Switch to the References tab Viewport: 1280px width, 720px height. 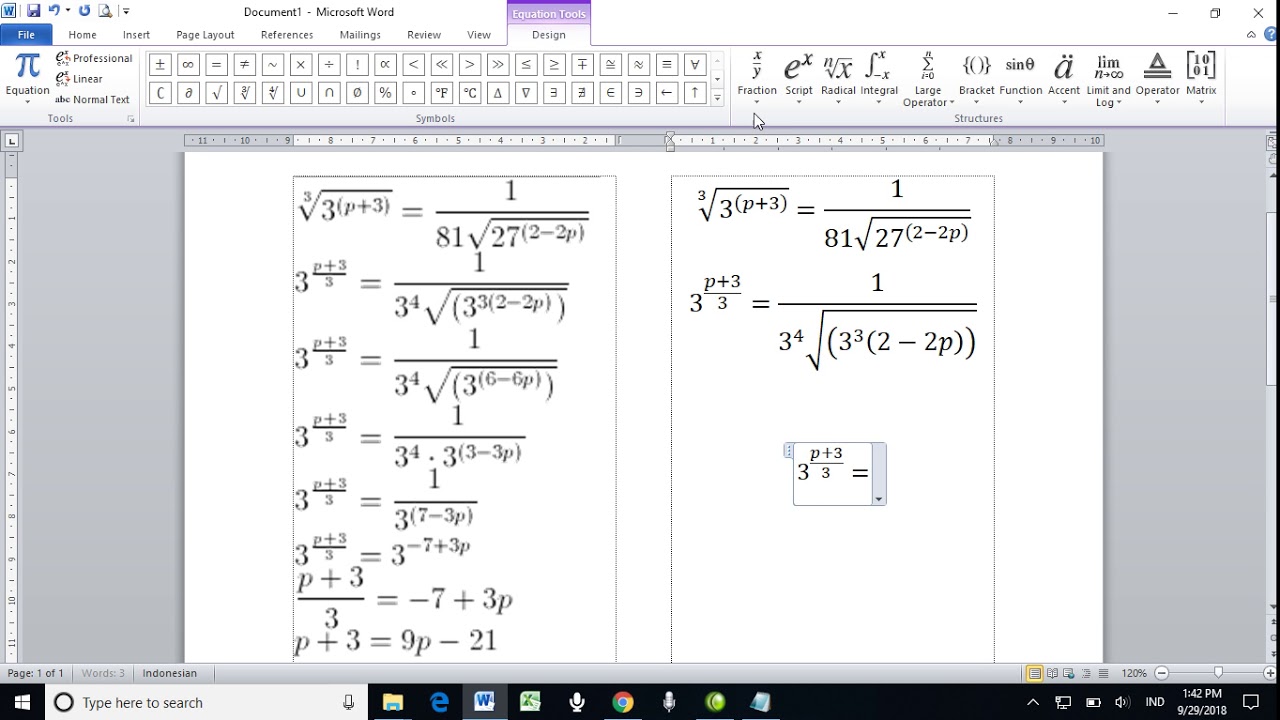click(x=287, y=35)
